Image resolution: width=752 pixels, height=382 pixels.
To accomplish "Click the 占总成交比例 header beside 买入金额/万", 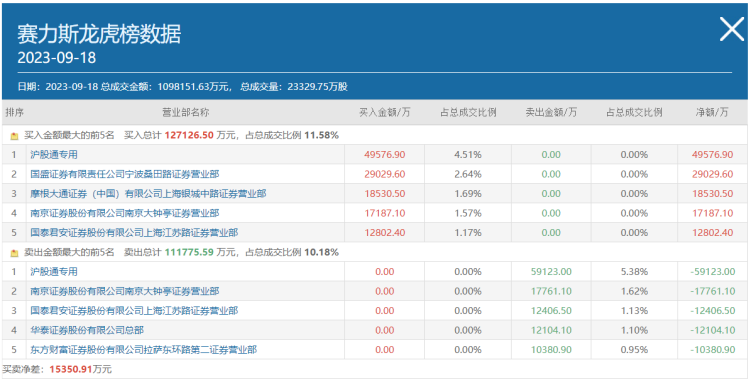I will (468, 113).
